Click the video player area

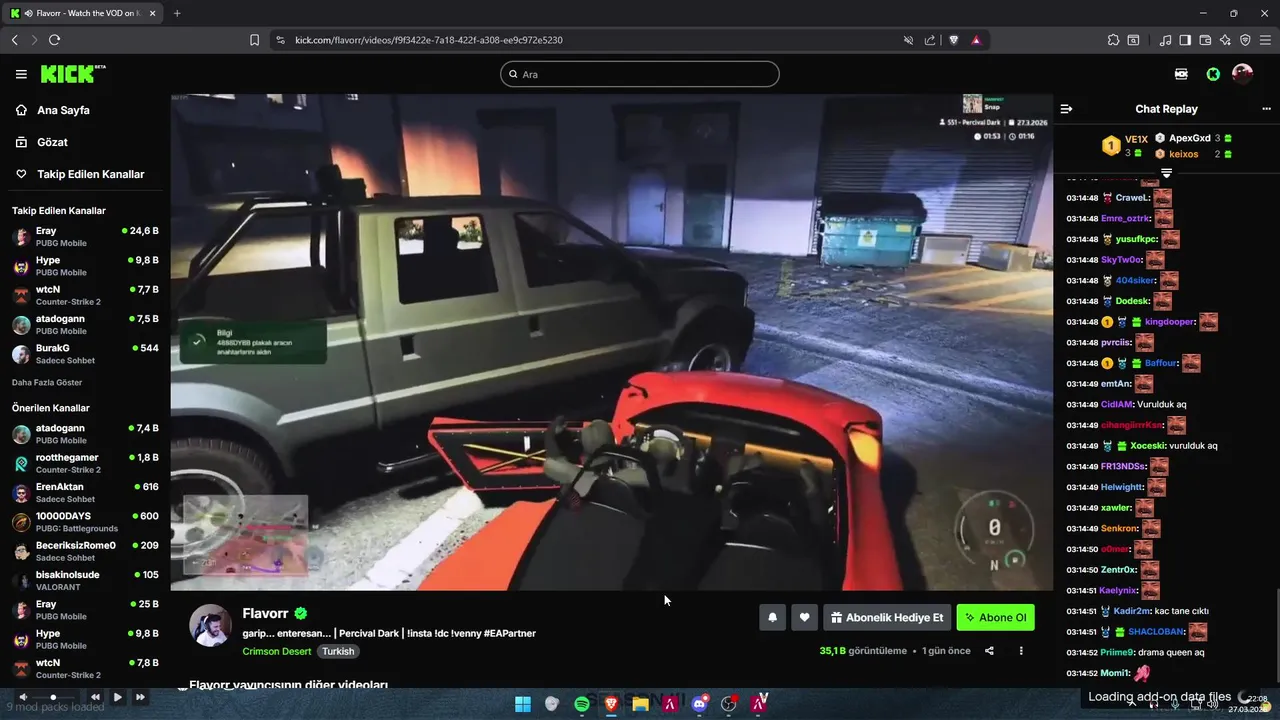612,342
